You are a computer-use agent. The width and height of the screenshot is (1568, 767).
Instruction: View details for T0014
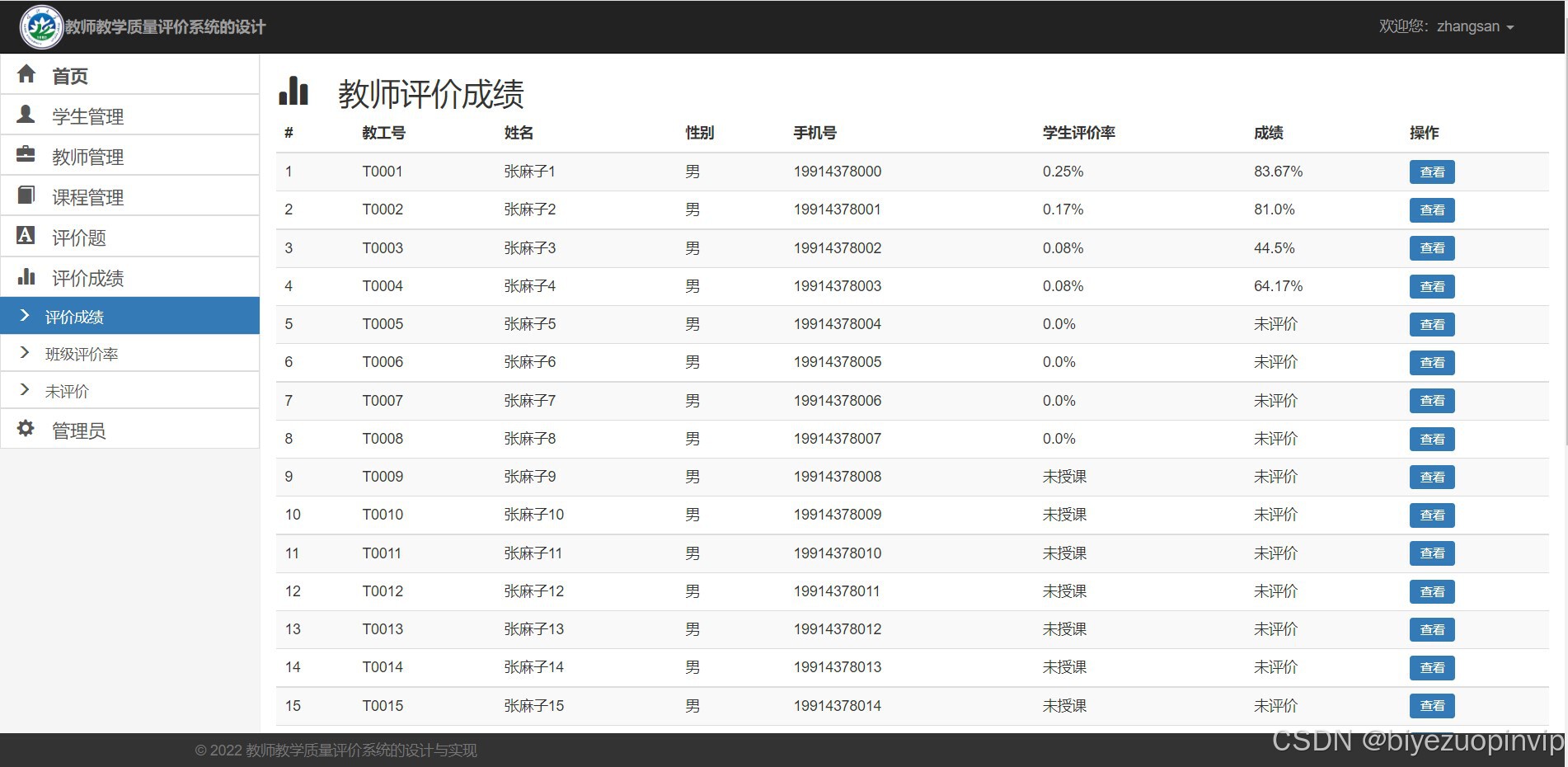pos(1432,667)
